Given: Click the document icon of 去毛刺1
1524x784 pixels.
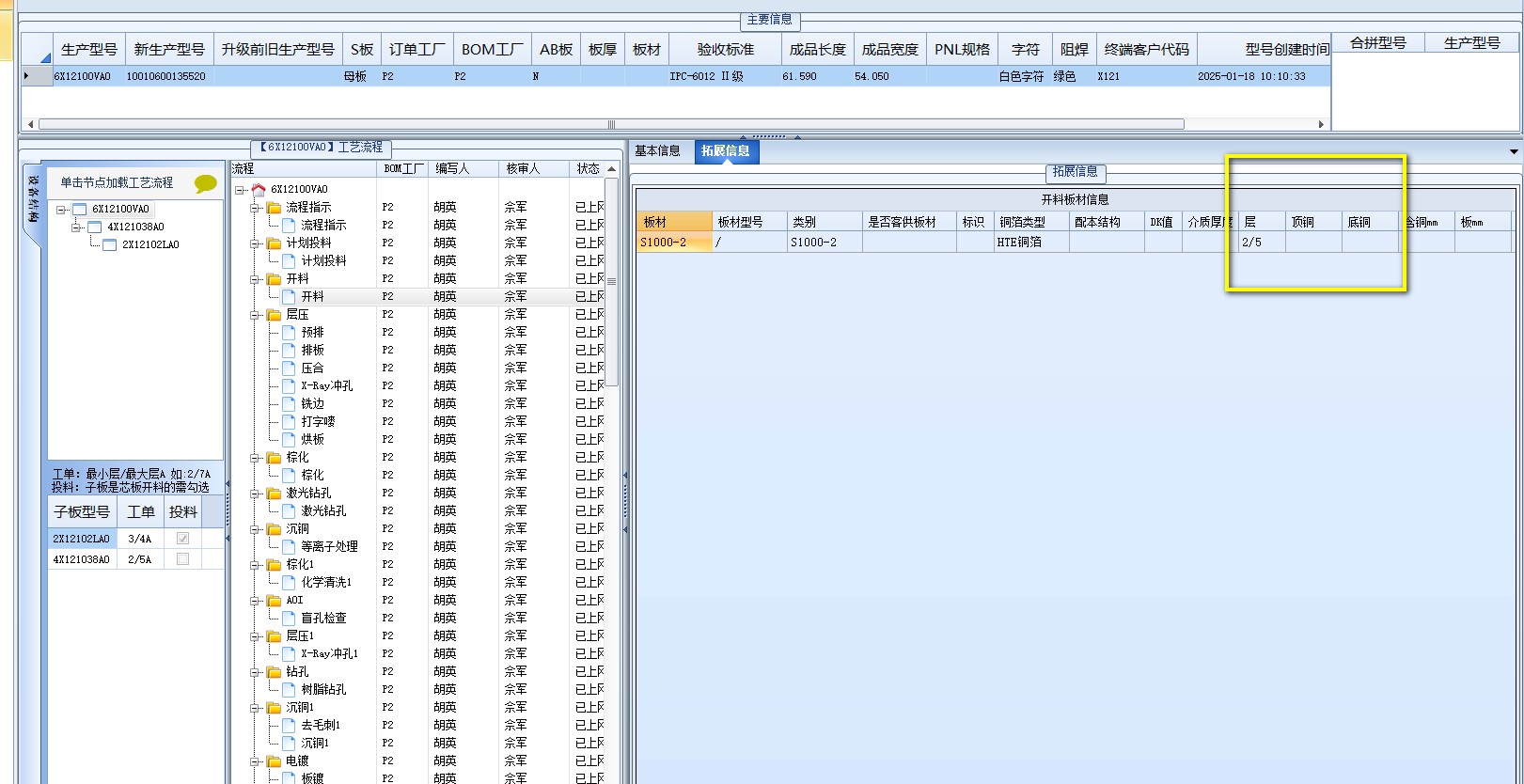Looking at the screenshot, I should (x=289, y=725).
